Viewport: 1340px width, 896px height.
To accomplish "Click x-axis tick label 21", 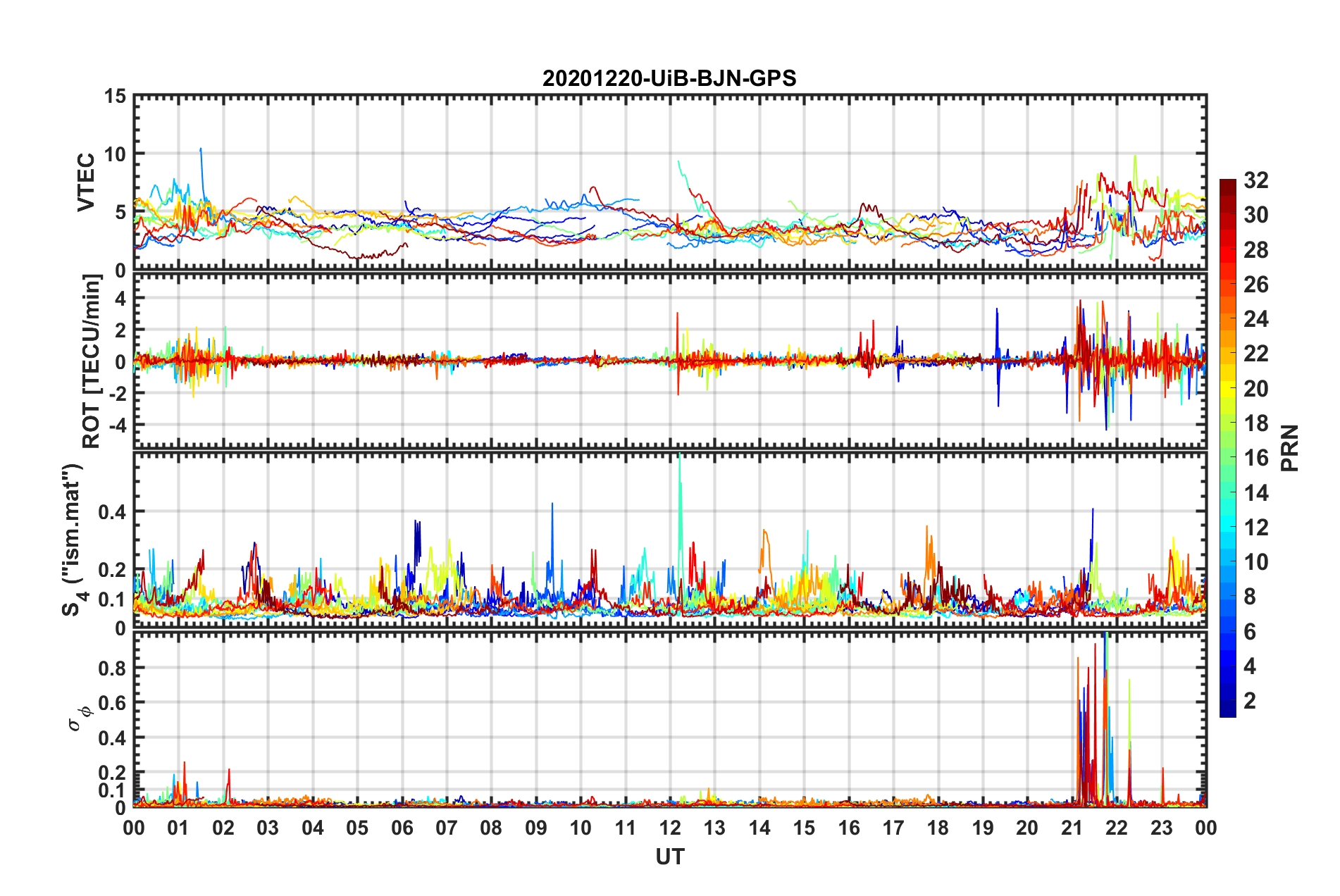I will pos(1072,828).
